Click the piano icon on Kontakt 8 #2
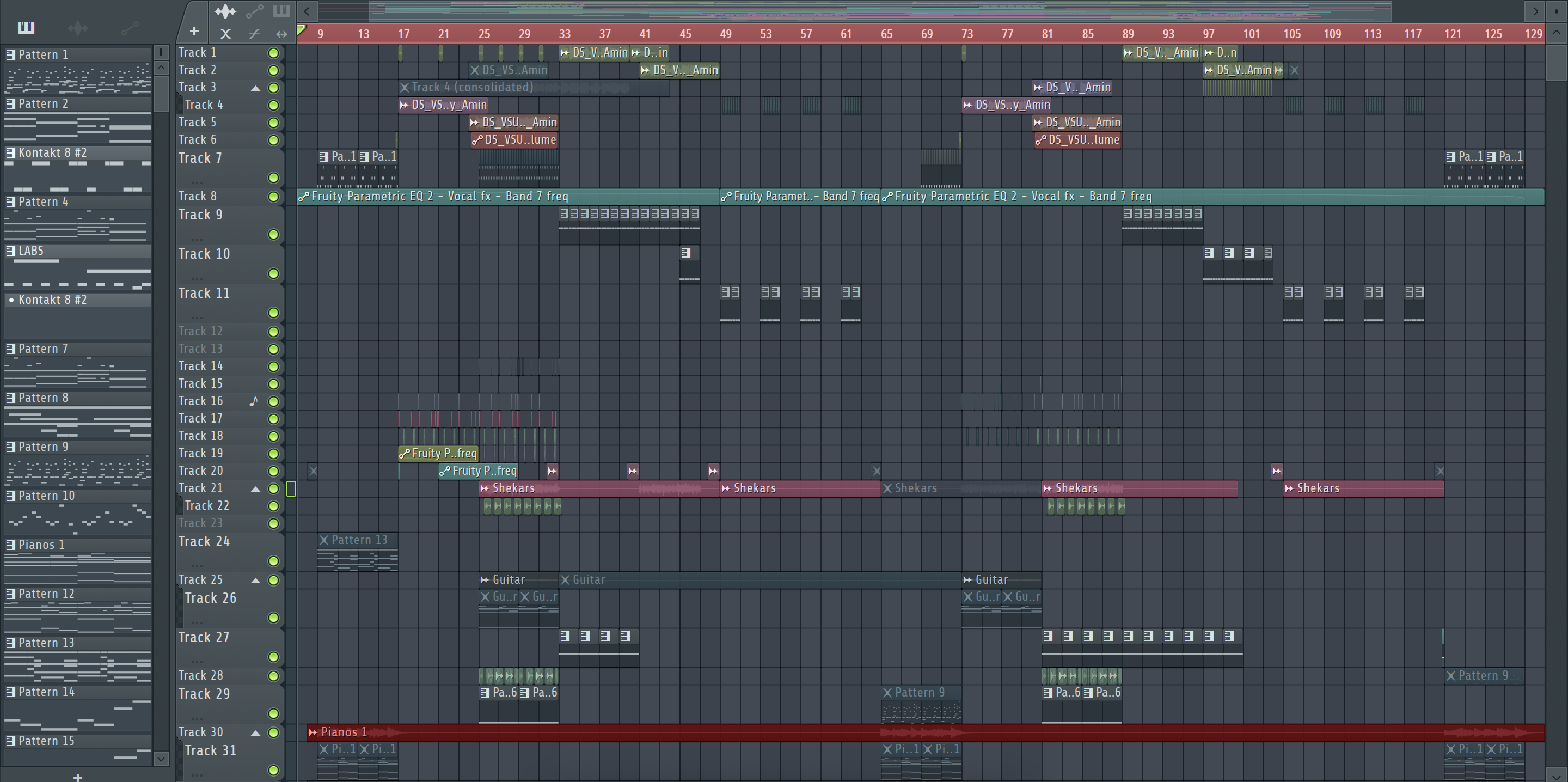The image size is (1568, 782). [x=11, y=153]
